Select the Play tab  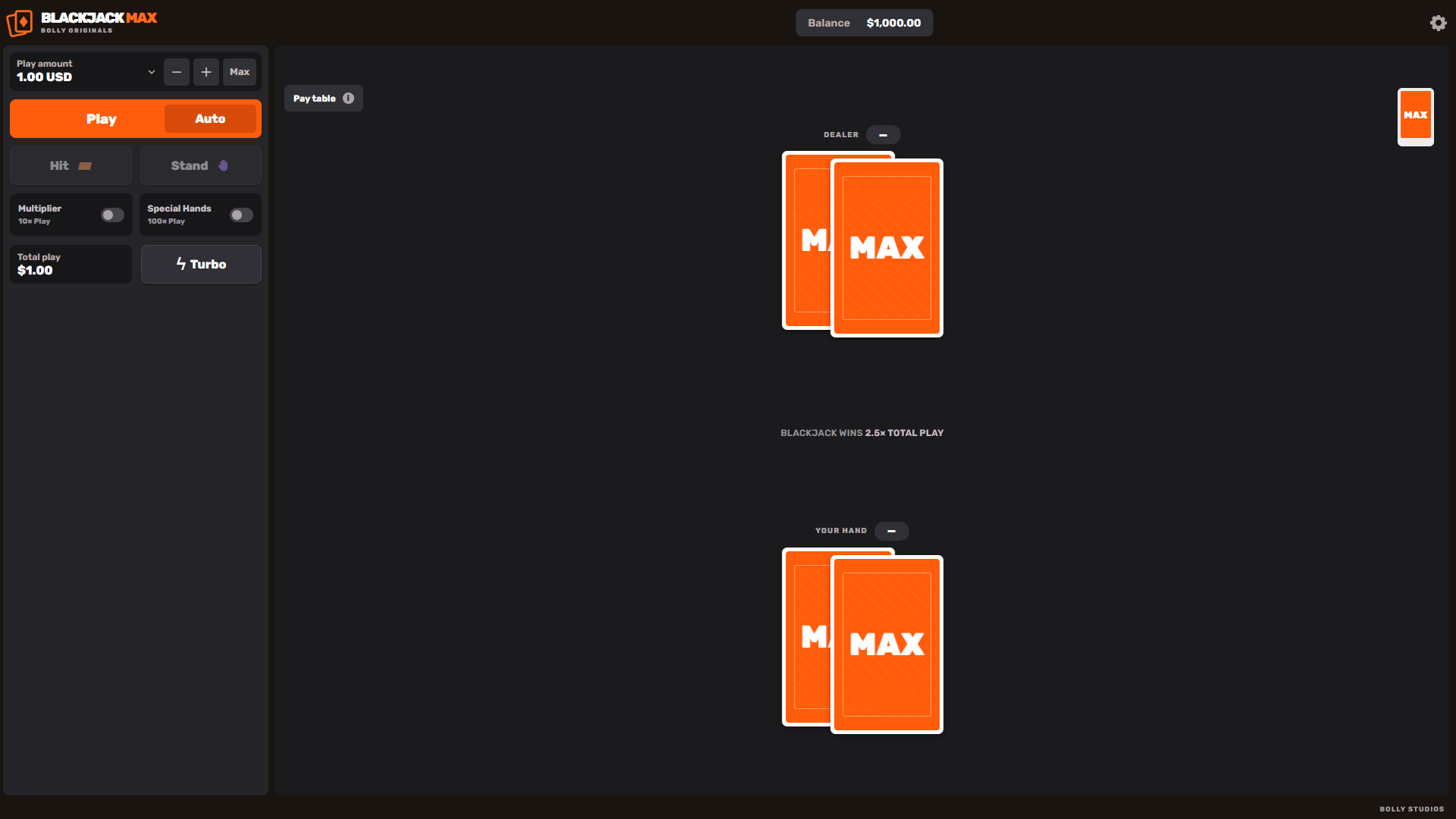(102, 119)
